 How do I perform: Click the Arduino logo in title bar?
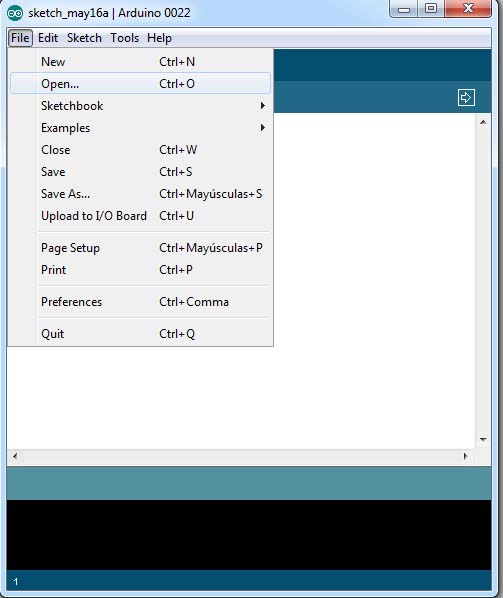pyautogui.click(x=15, y=13)
